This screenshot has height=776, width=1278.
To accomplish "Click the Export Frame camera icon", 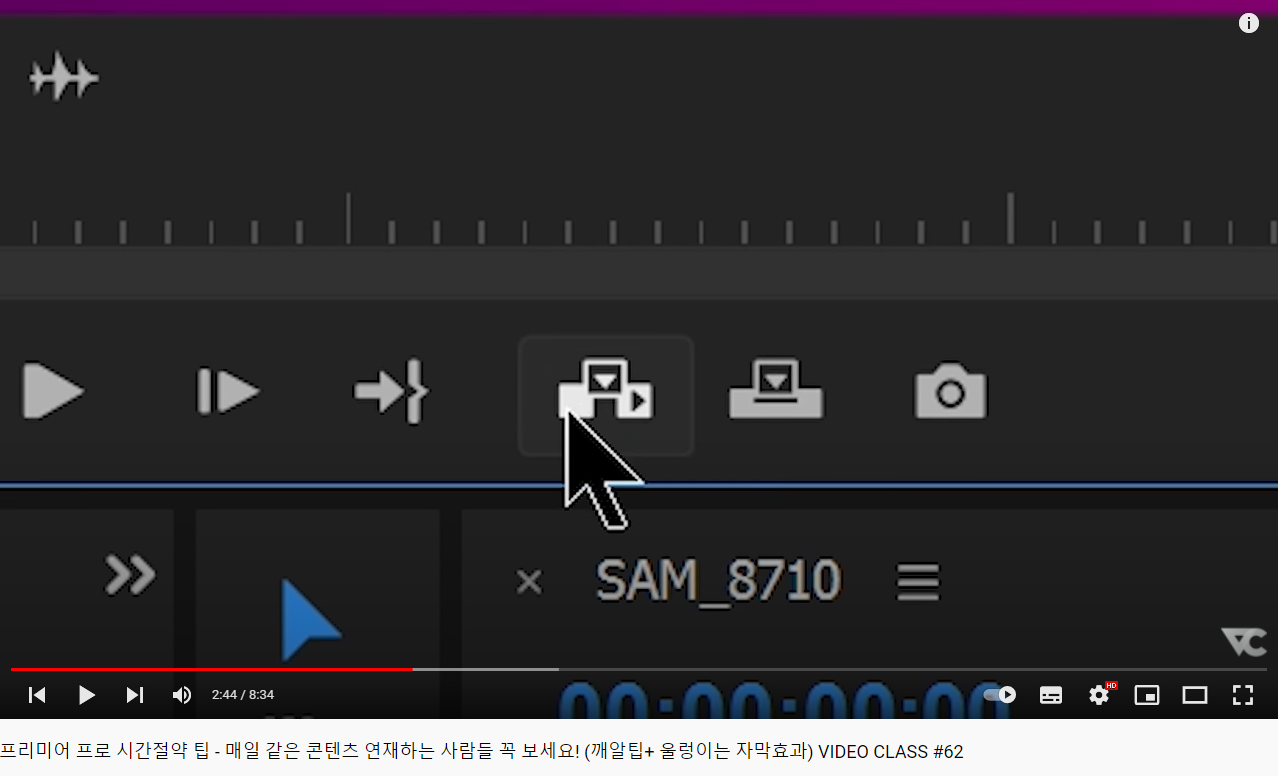I will (950, 390).
